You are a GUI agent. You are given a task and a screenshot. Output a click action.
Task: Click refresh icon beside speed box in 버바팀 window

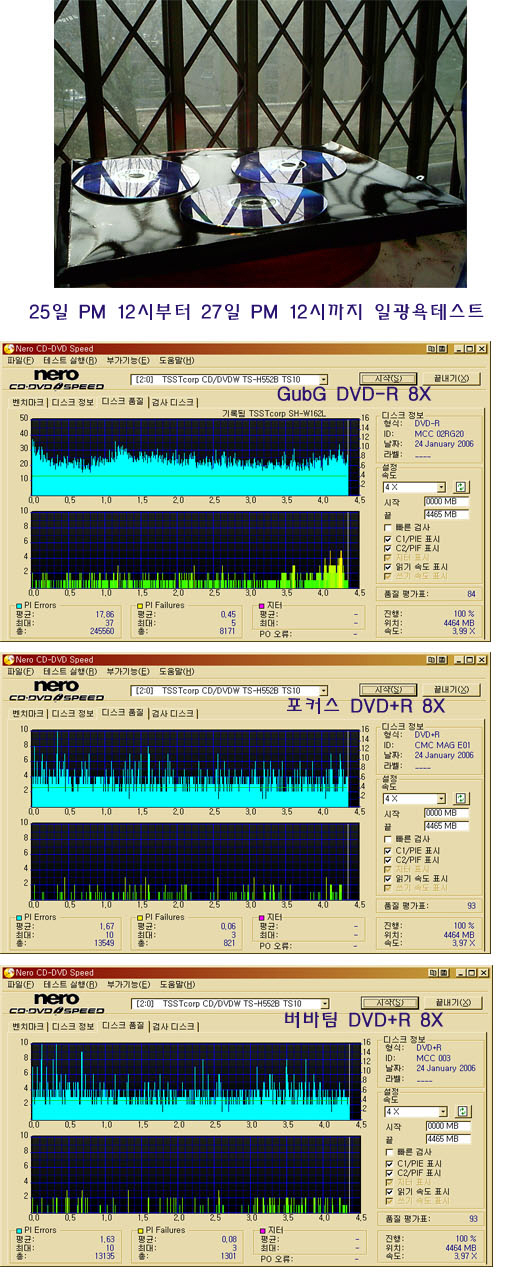(462, 1111)
